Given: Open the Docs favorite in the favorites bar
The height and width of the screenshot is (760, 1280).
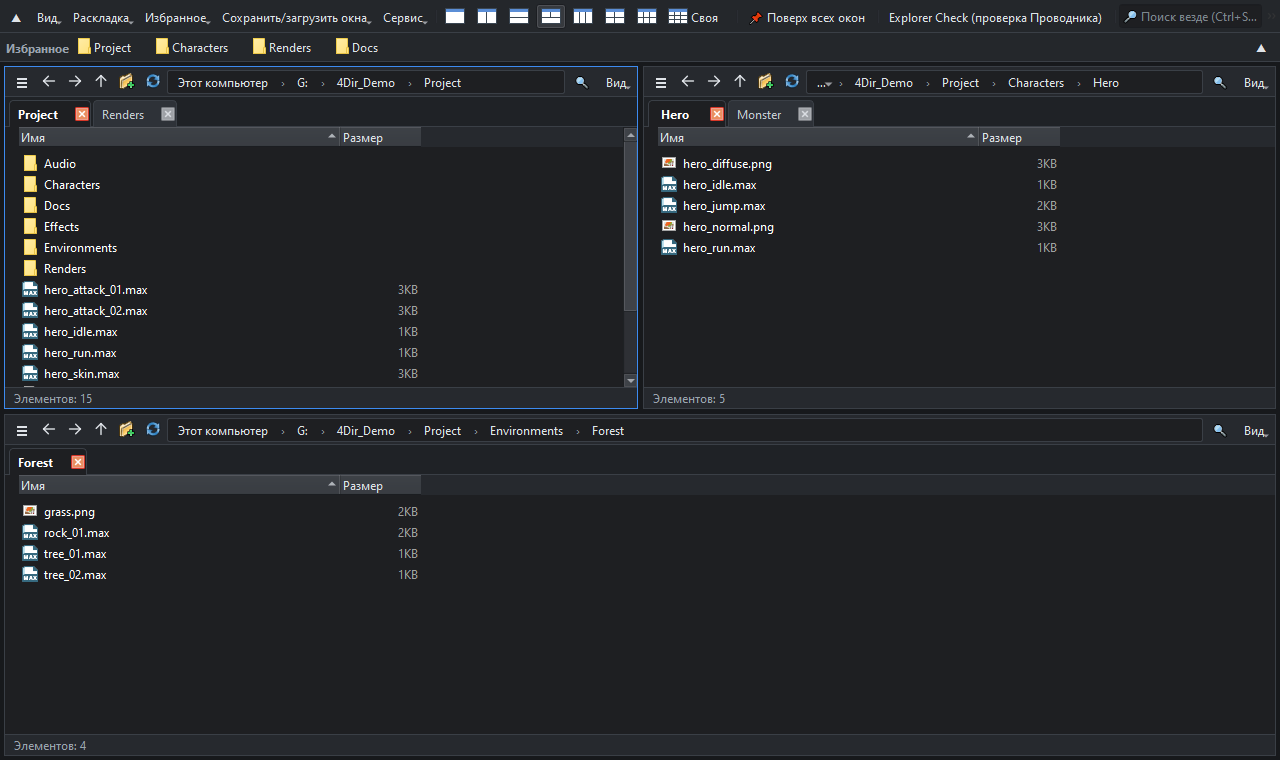Looking at the screenshot, I should (x=357, y=48).
